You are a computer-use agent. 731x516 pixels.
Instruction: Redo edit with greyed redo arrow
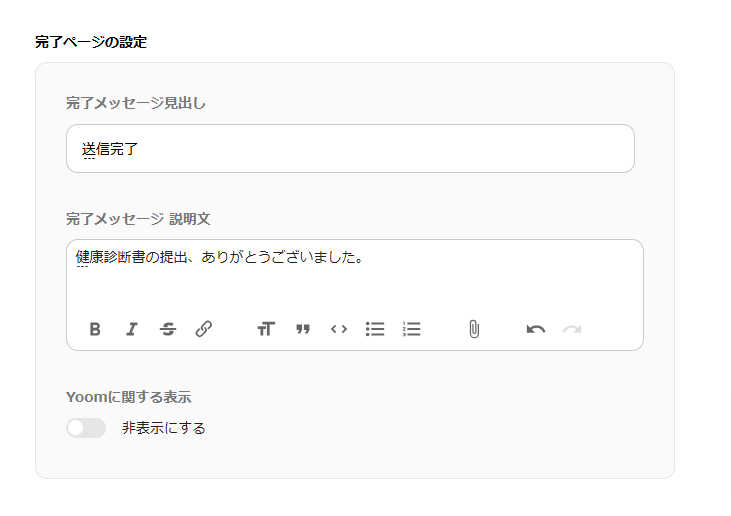[x=572, y=330]
